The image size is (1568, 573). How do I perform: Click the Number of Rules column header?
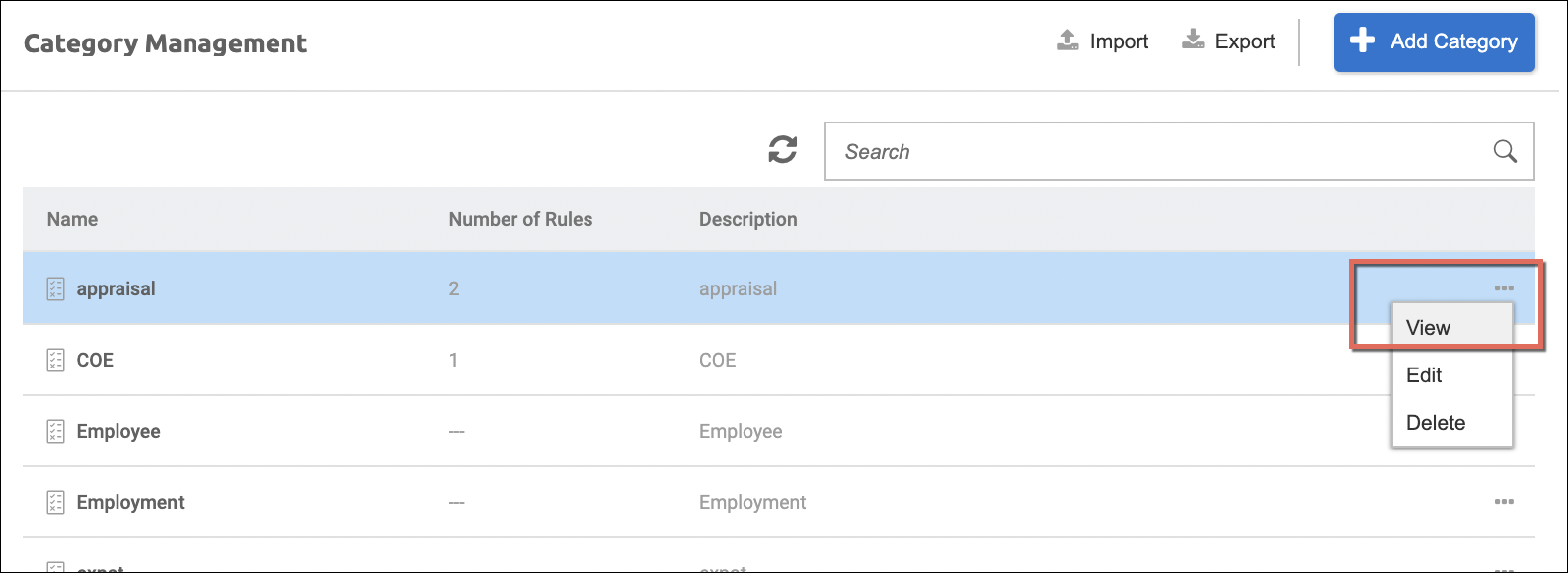[520, 219]
